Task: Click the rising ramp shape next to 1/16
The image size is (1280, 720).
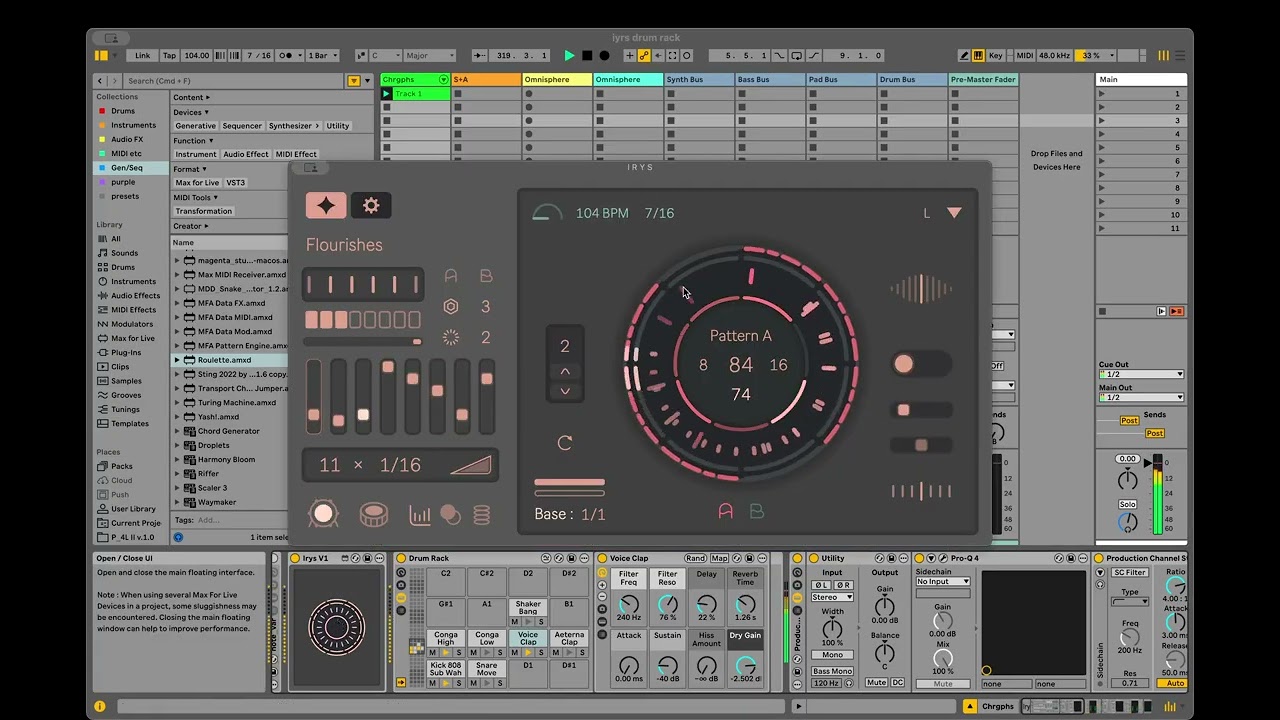Action: (x=471, y=465)
